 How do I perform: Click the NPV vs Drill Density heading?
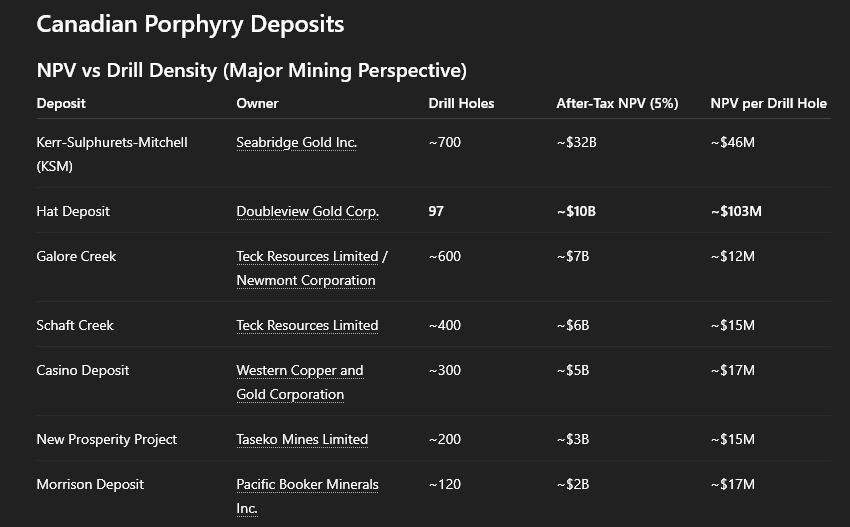click(x=251, y=71)
